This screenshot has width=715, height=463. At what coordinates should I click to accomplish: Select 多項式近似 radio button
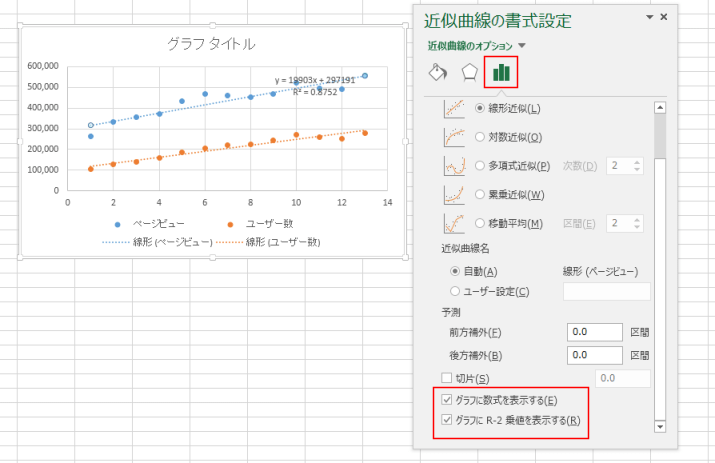[479, 166]
